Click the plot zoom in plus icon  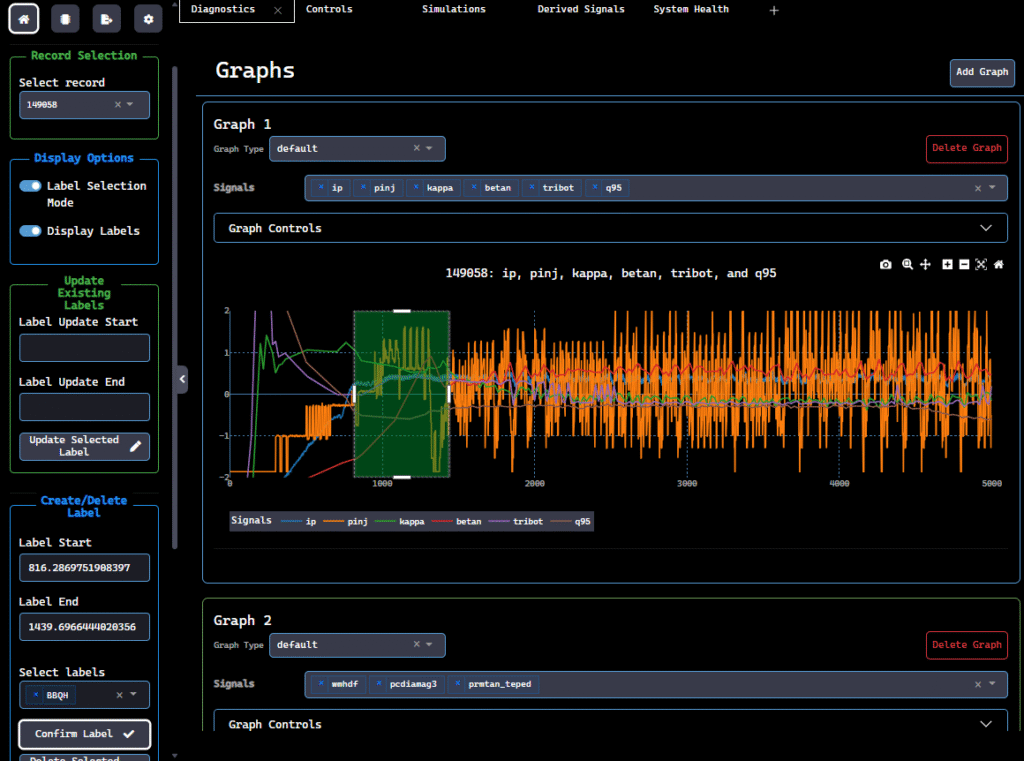pyautogui.click(x=947, y=264)
